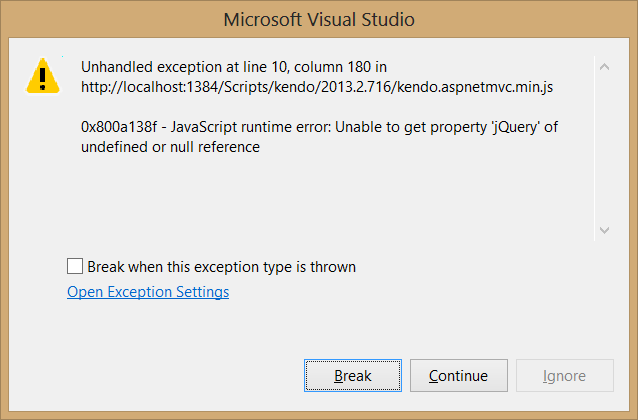Click the message scrollbar track
The width and height of the screenshot is (638, 420).
click(603, 148)
